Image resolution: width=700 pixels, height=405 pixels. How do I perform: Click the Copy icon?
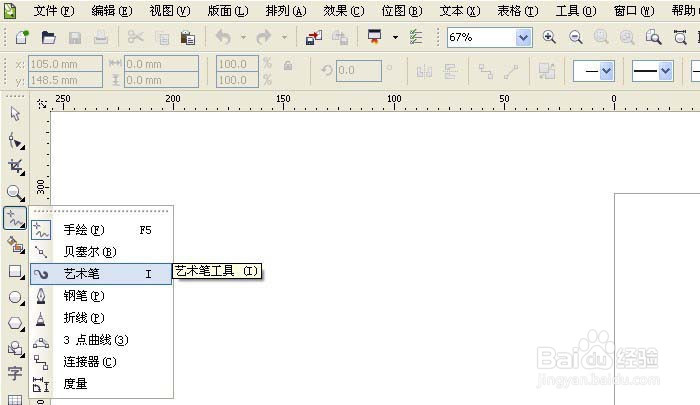coord(162,38)
